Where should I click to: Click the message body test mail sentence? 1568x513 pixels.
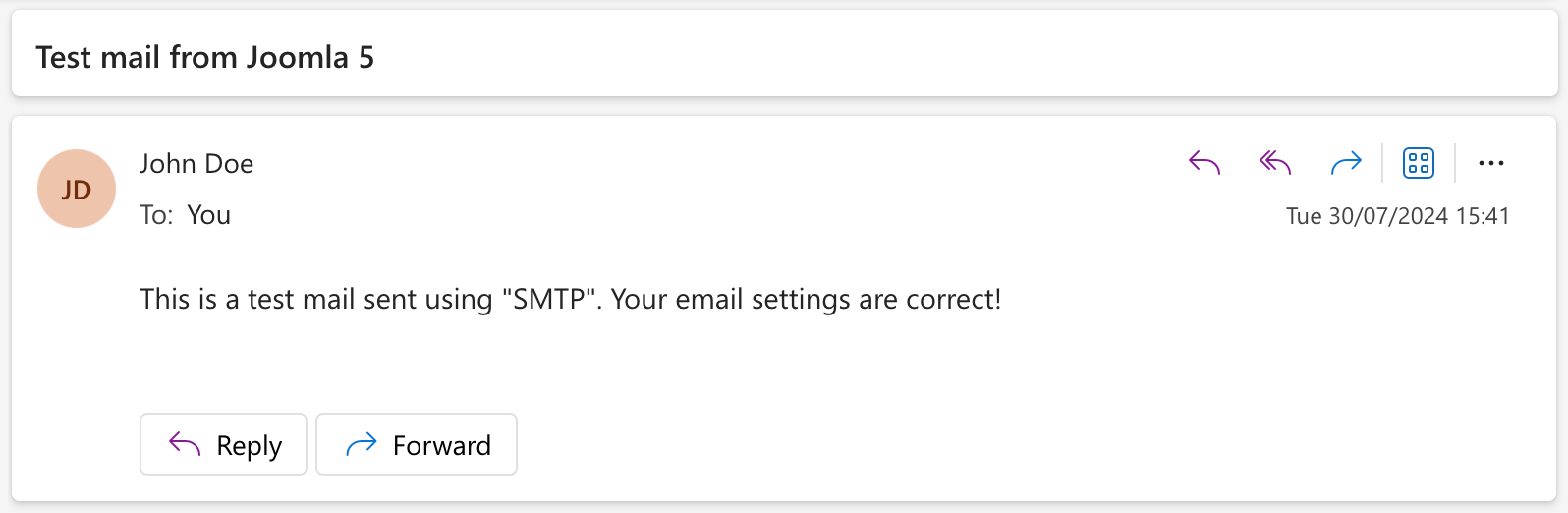pos(571,299)
